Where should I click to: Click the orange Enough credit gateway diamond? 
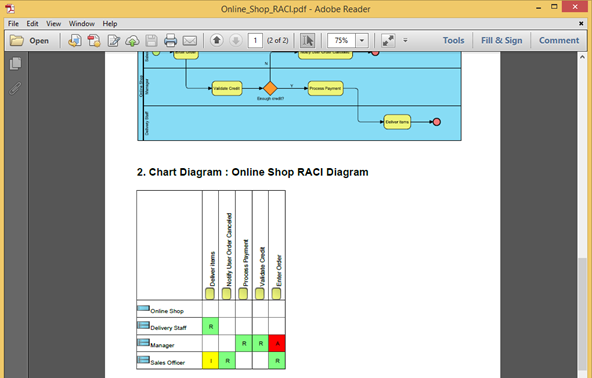[x=270, y=88]
